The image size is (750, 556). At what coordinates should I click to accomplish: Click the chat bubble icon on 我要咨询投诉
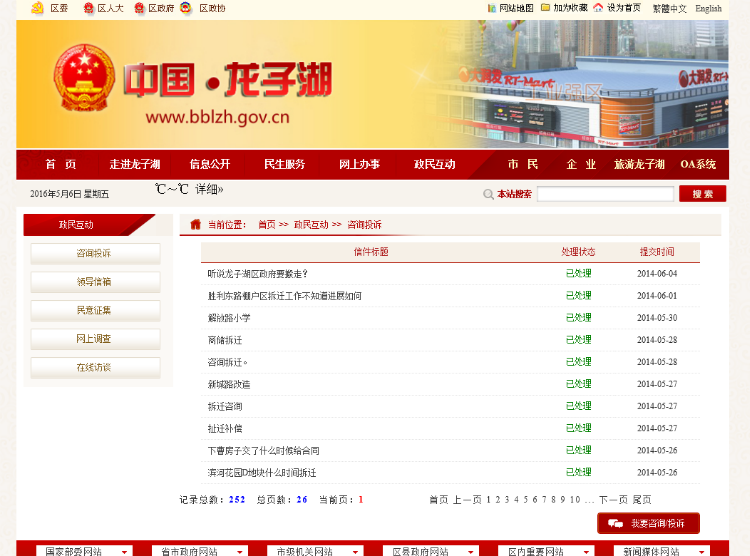click(x=615, y=523)
